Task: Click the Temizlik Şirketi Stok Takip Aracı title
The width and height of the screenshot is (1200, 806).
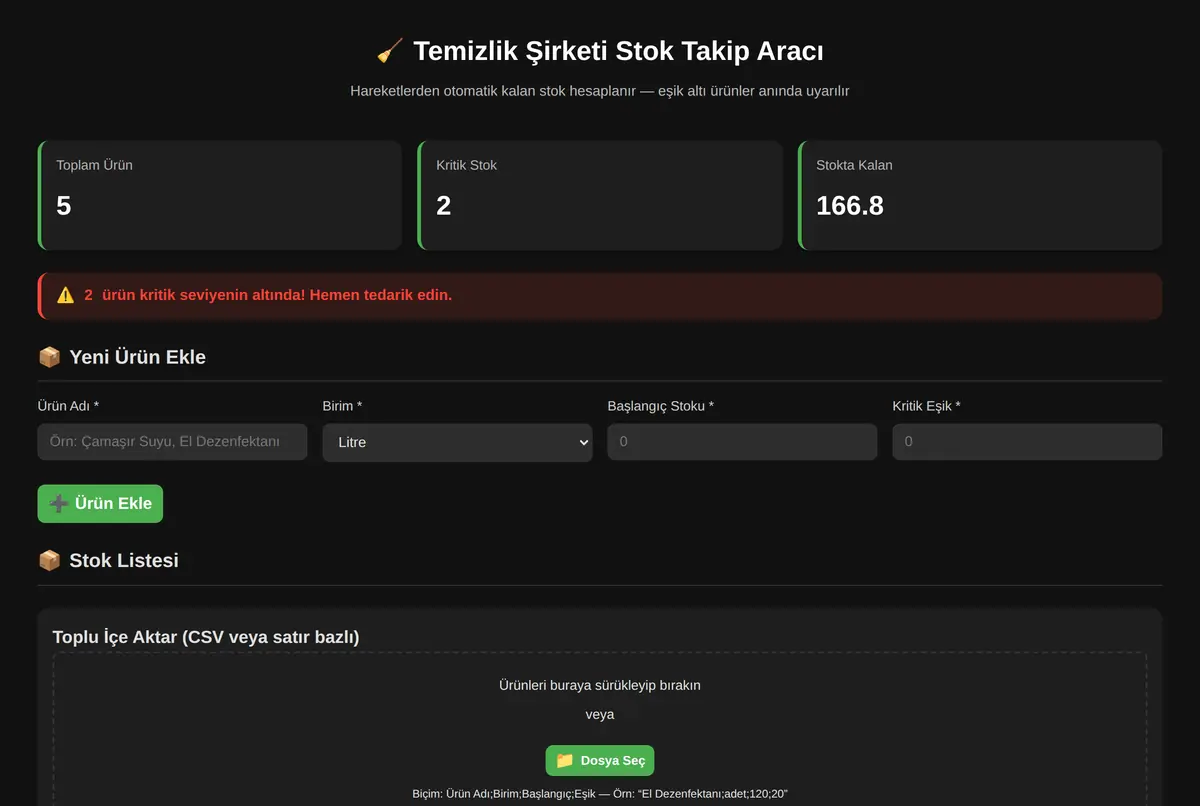Action: [x=618, y=51]
